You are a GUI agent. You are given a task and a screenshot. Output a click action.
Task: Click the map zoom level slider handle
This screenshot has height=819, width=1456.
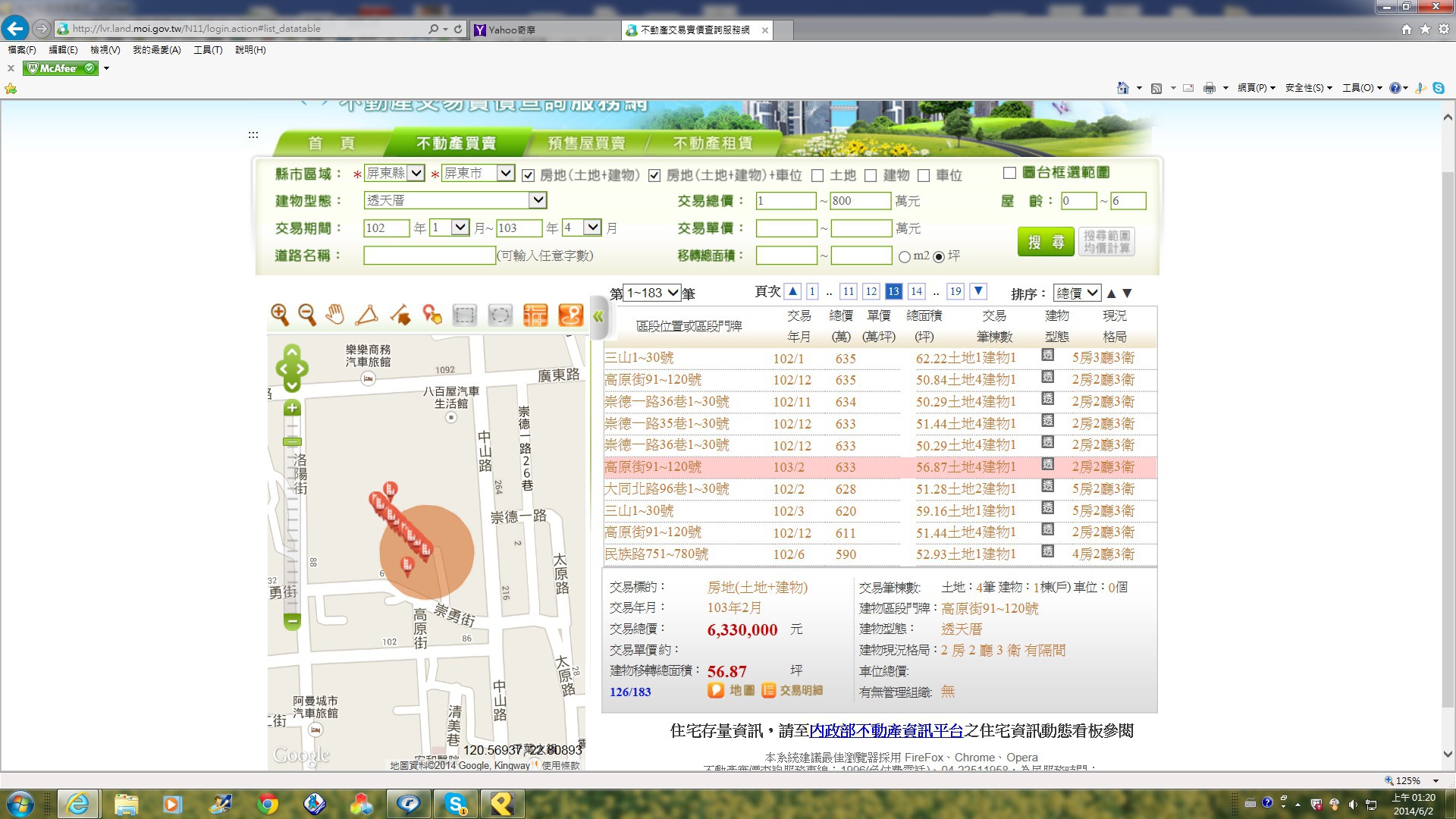pos(292,441)
